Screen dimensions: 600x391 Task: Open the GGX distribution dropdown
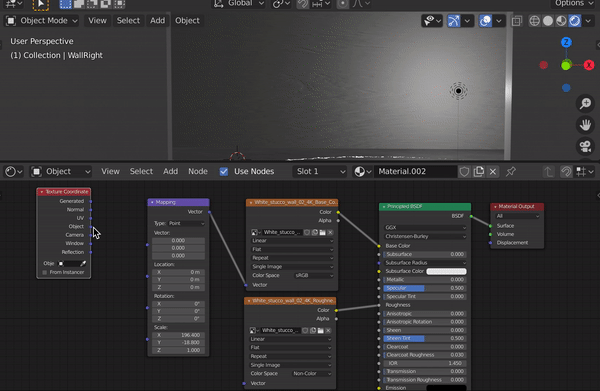point(425,227)
